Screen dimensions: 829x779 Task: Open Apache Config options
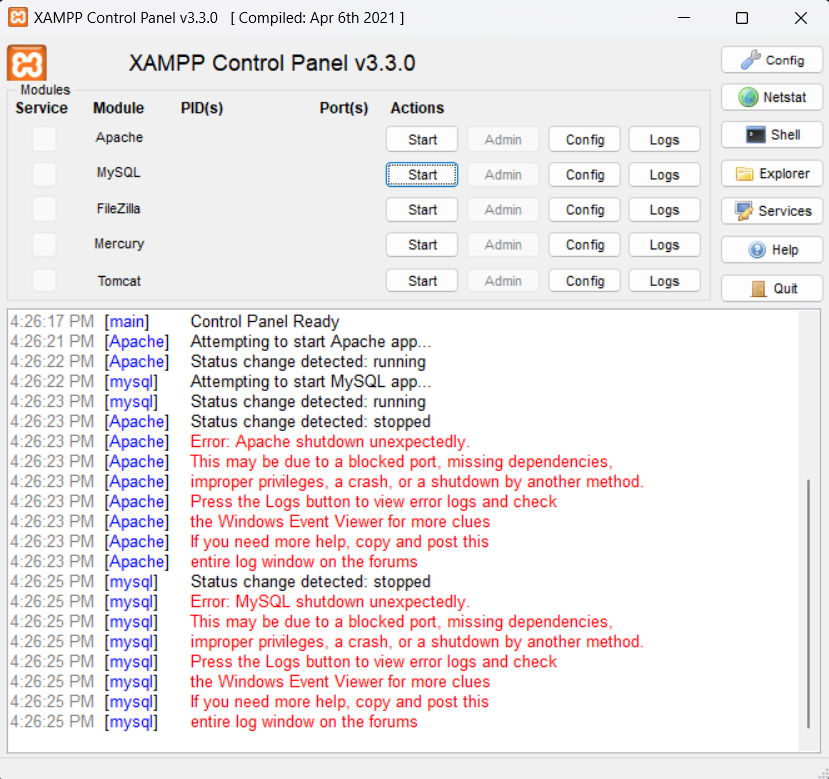pos(584,140)
